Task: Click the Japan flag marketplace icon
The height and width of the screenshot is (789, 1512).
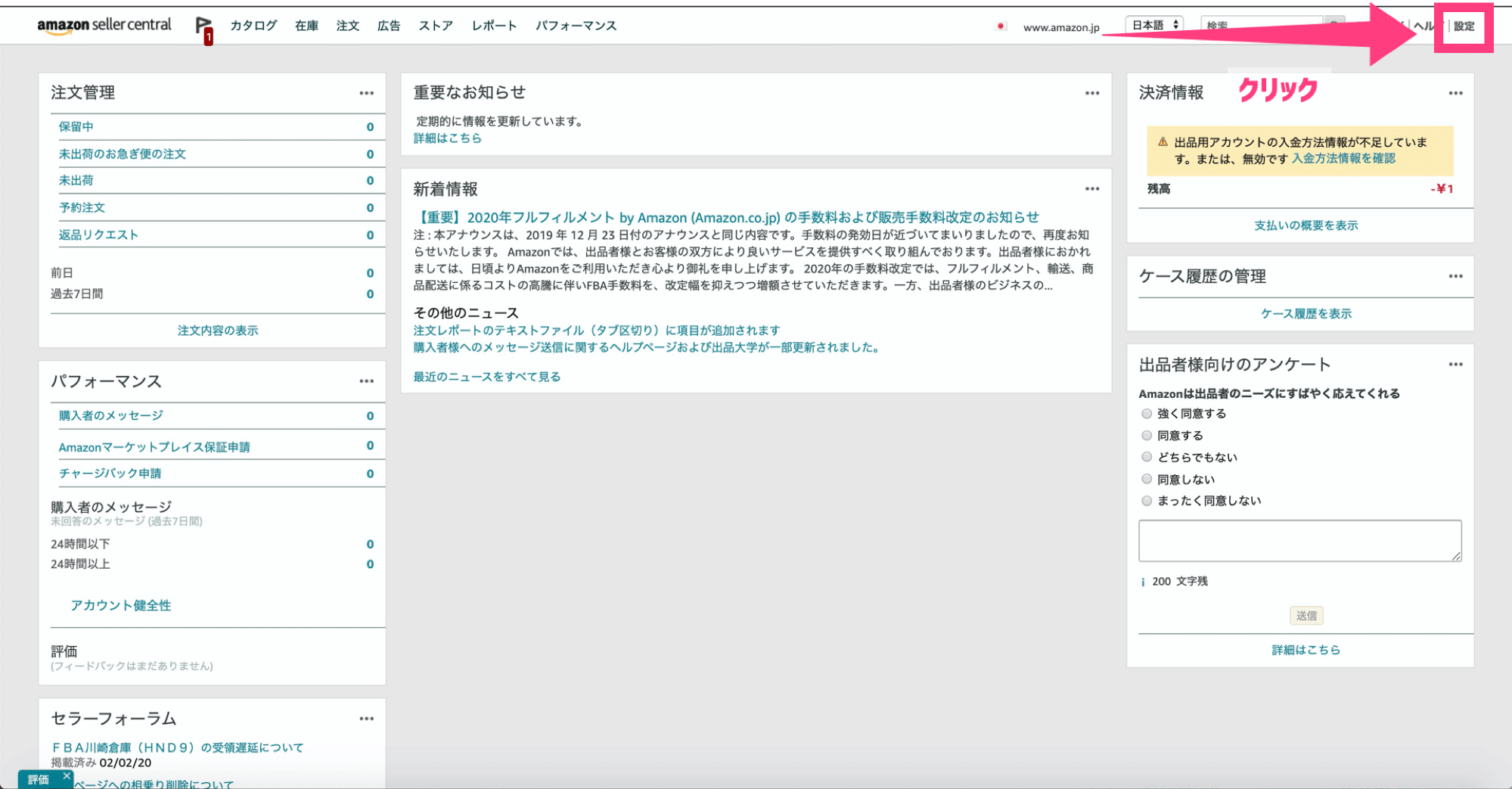Action: click(1001, 26)
